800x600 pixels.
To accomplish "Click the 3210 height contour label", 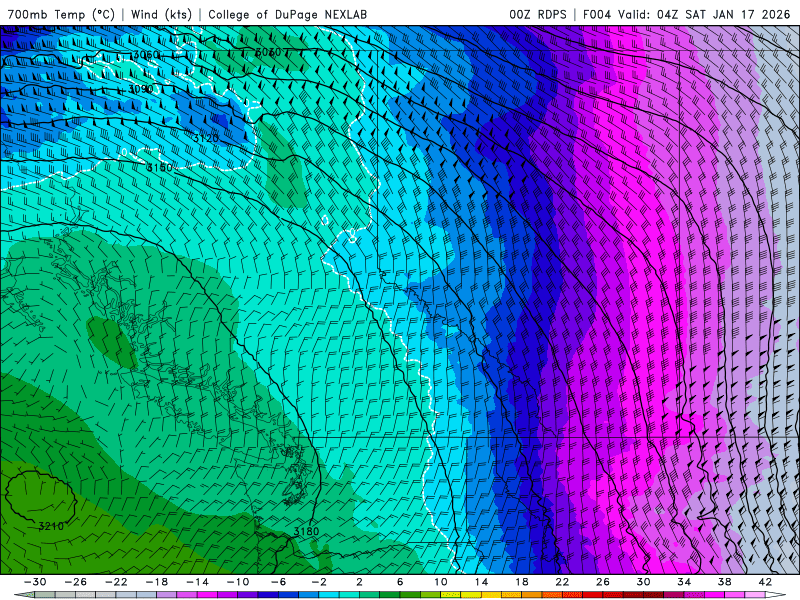I will (x=51, y=526).
